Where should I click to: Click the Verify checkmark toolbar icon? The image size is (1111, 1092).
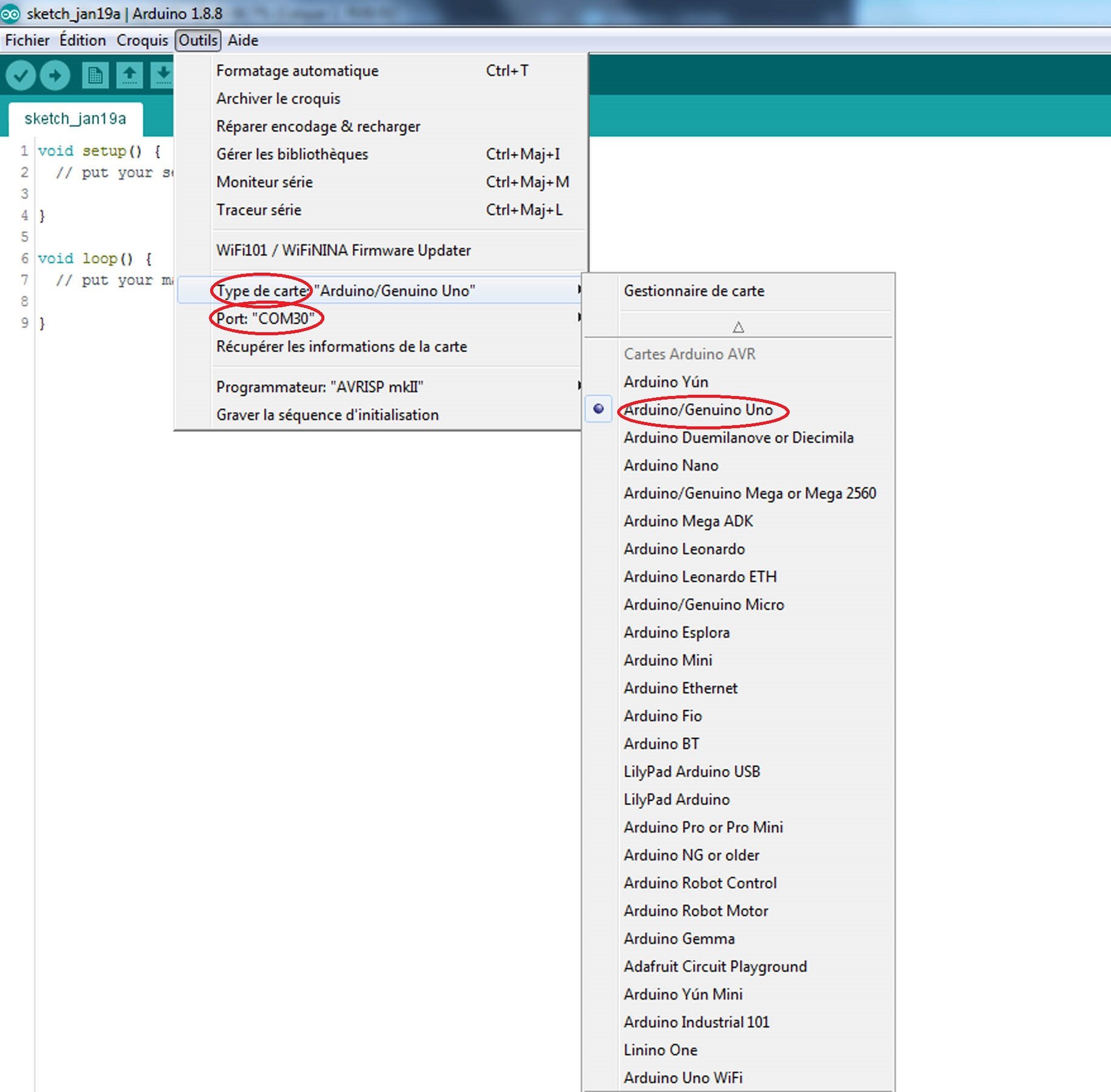pos(21,75)
